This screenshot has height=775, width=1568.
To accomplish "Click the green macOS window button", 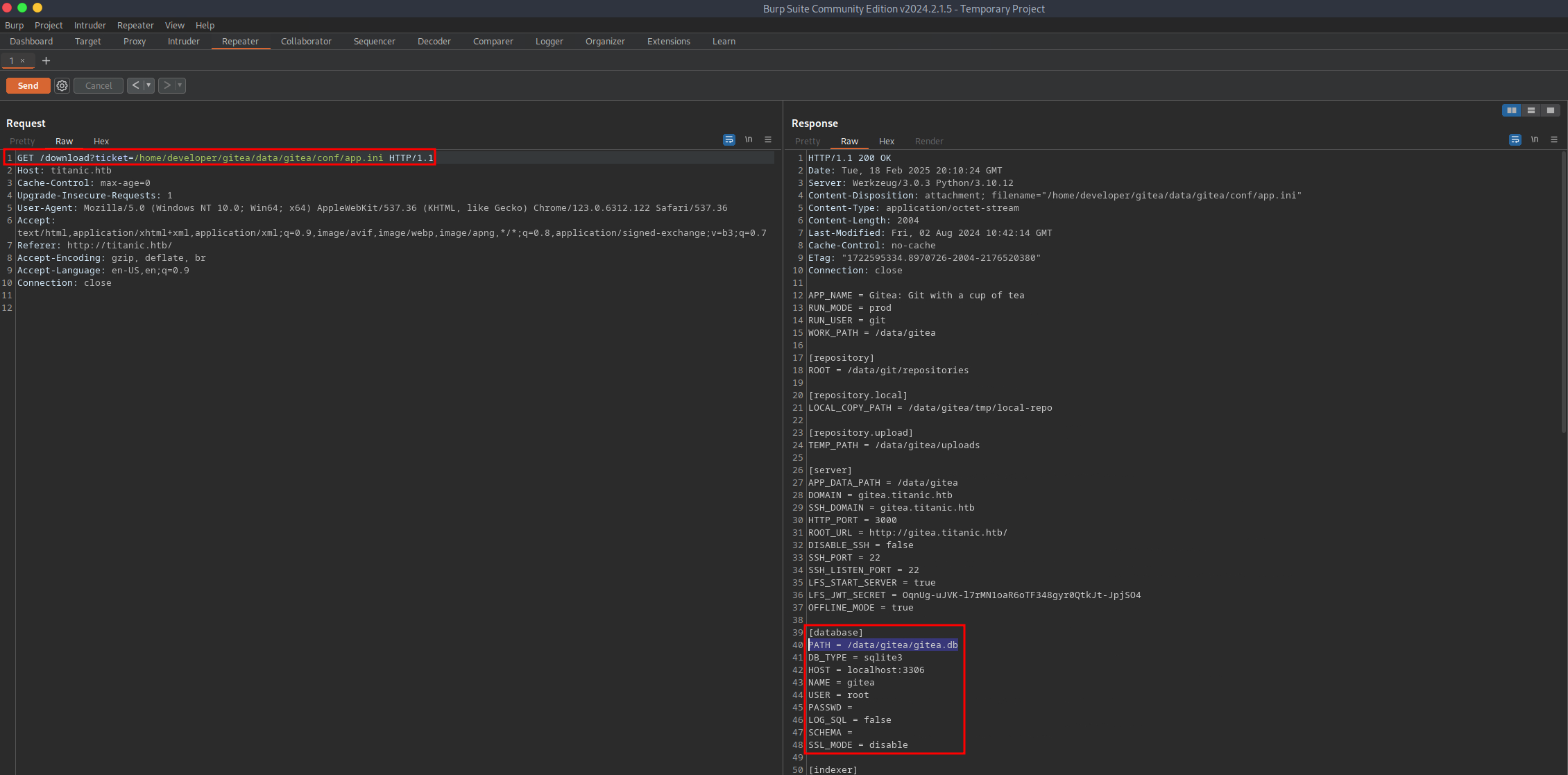I will tap(22, 8).
